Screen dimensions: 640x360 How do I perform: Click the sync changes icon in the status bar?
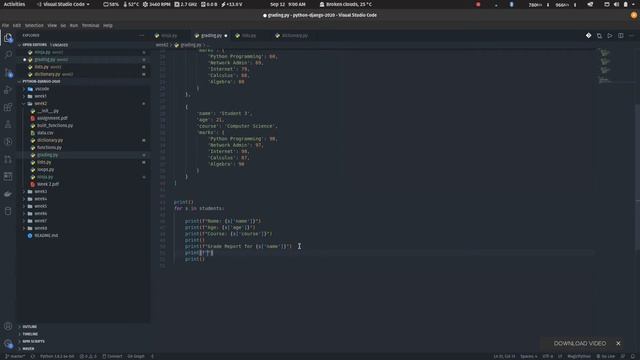click(33, 356)
